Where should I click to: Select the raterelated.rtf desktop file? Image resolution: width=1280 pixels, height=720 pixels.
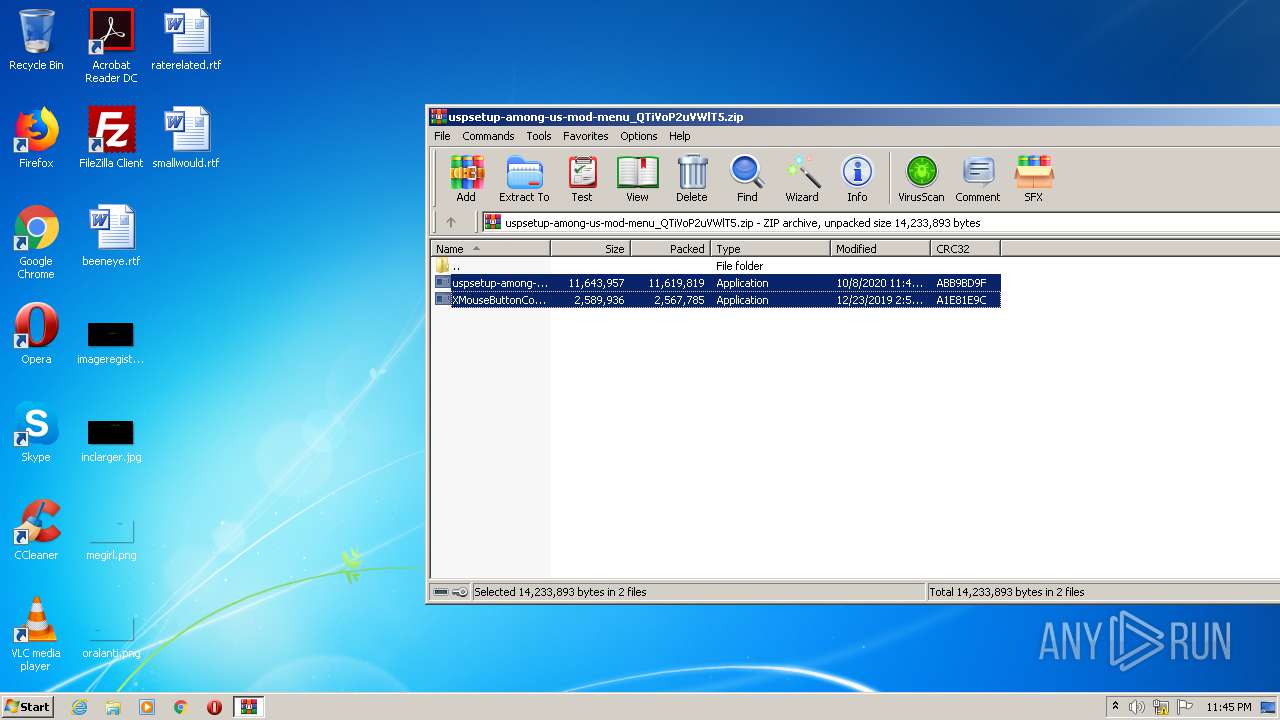coord(186,41)
